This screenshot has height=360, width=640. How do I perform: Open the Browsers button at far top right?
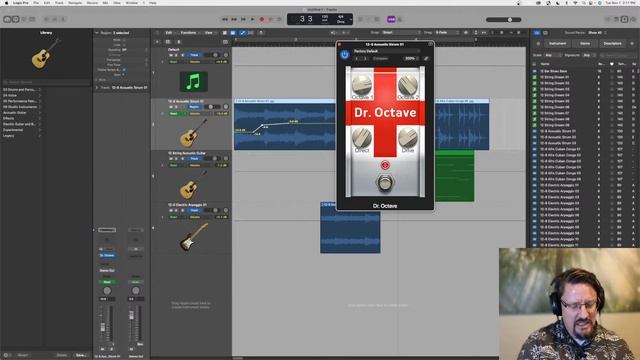coord(633,19)
